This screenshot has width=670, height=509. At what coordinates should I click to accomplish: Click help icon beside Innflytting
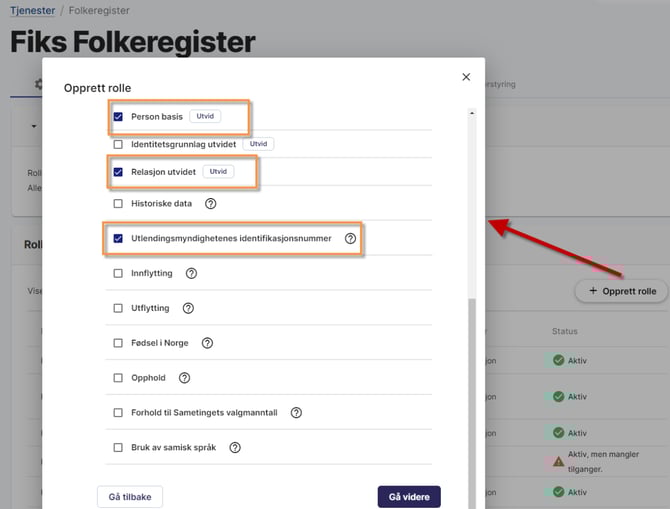tap(191, 273)
